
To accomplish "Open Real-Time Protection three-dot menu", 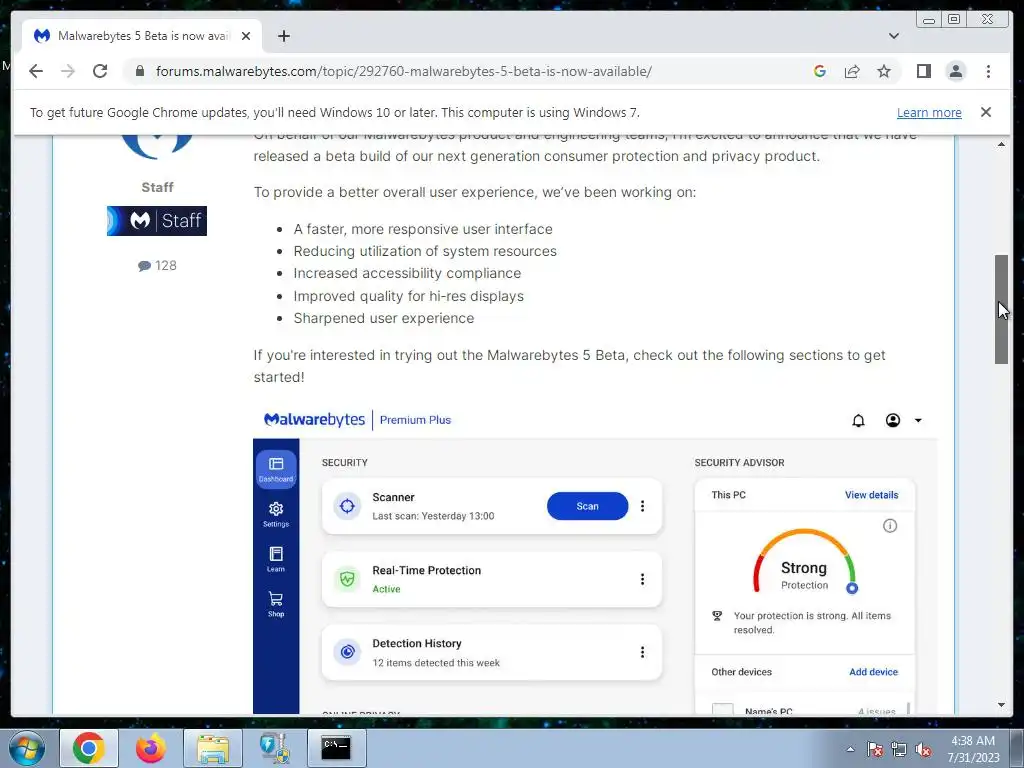I will click(x=643, y=579).
